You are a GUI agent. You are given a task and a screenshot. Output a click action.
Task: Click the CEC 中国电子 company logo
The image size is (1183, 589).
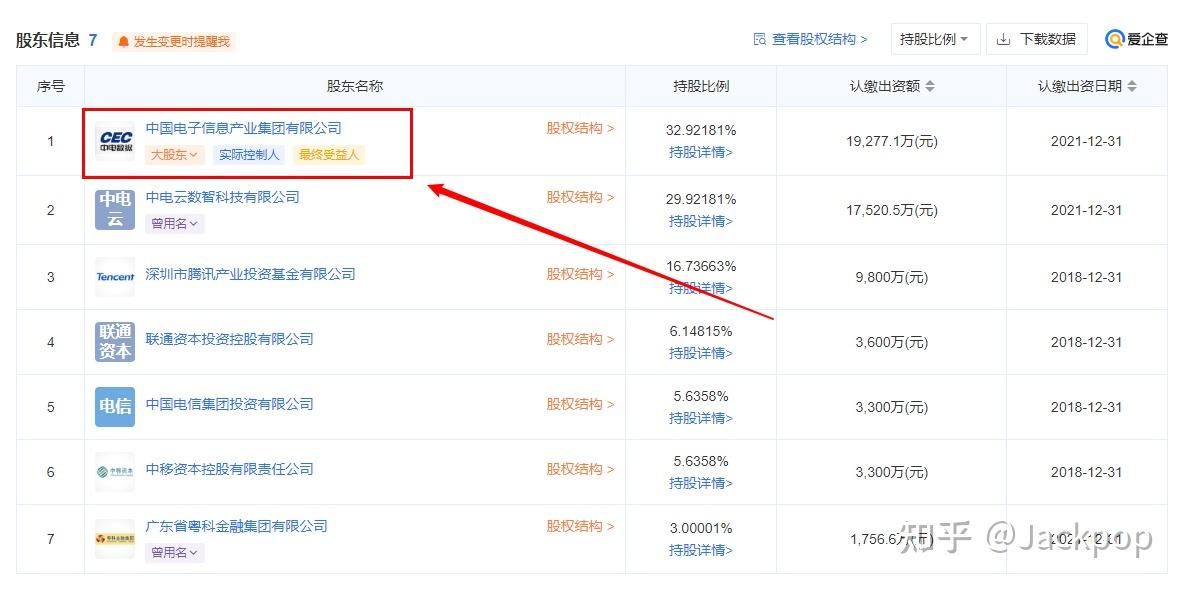pos(114,140)
